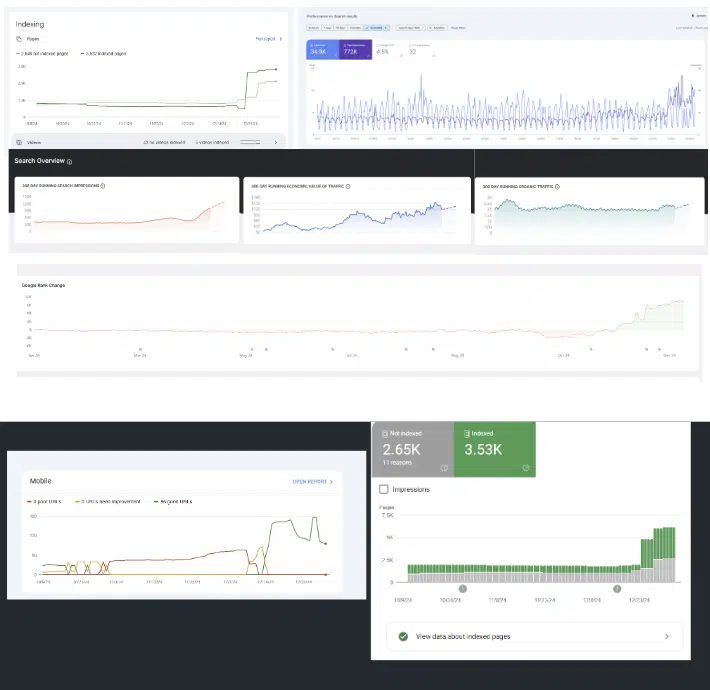
Task: Open chevron next to View data about indexed pages
Action: pyautogui.click(x=666, y=636)
